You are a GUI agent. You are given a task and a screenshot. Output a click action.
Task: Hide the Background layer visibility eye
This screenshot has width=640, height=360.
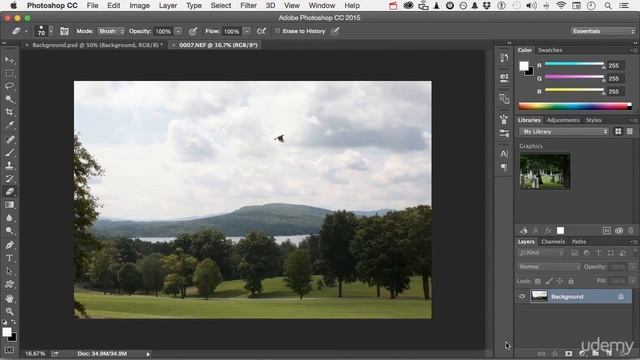coord(522,297)
